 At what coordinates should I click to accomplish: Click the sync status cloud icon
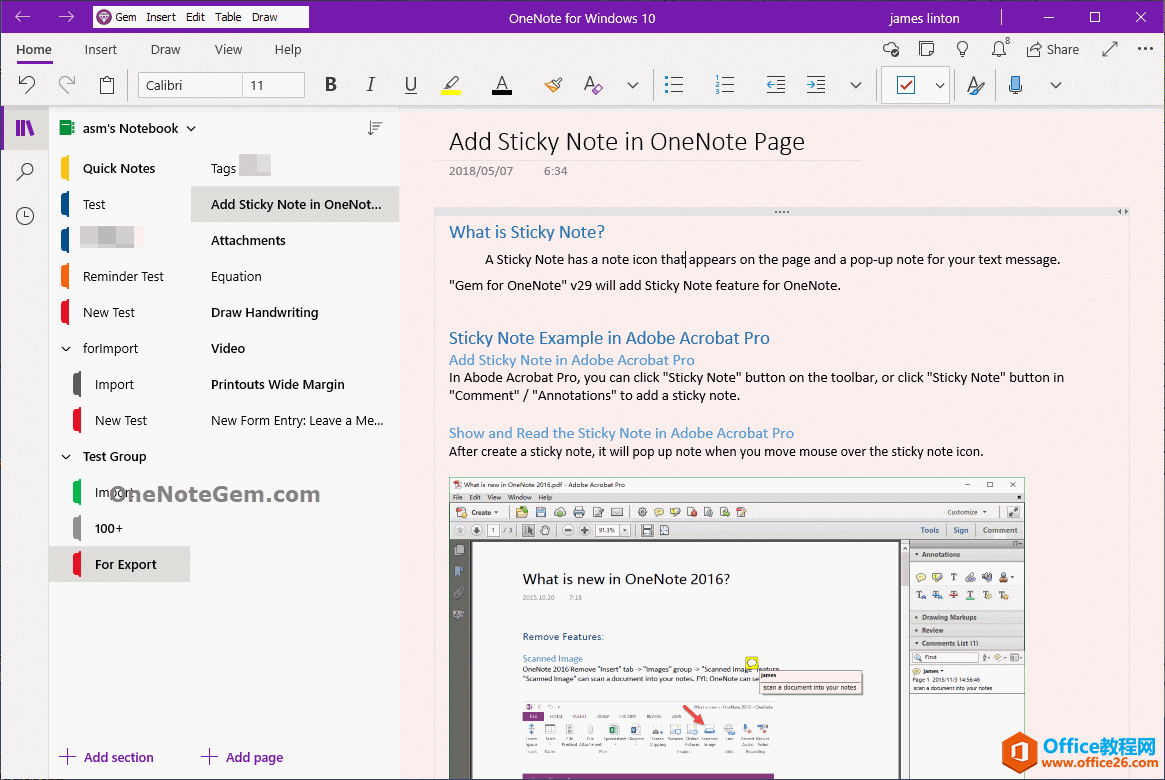[x=891, y=50]
